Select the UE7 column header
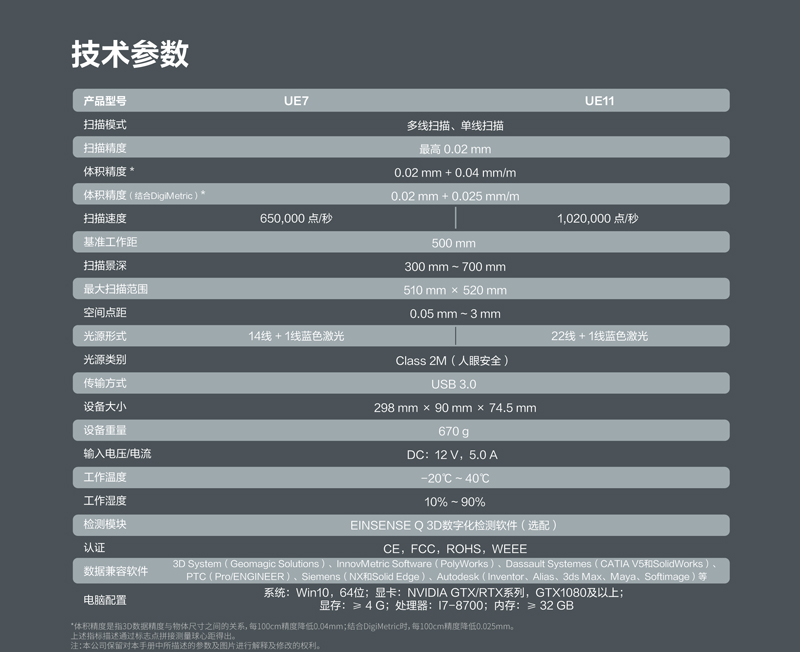The height and width of the screenshot is (652, 800). click(x=297, y=101)
